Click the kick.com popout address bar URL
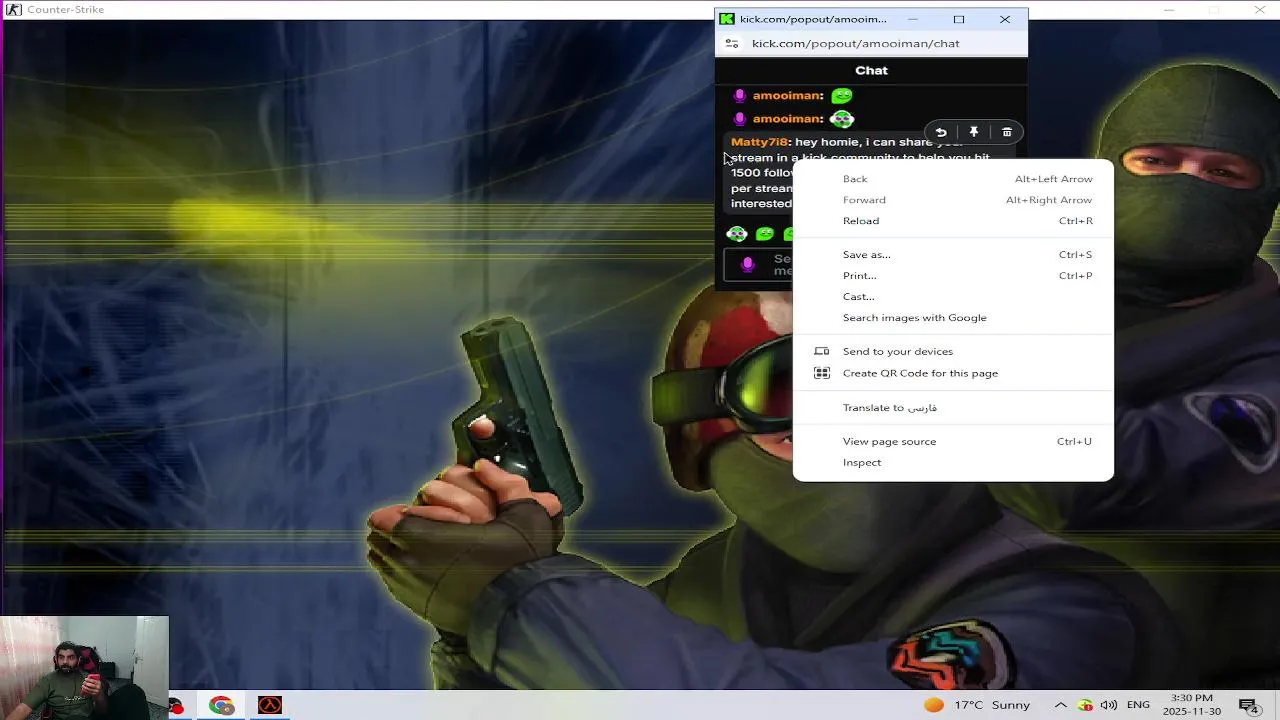 [856, 43]
